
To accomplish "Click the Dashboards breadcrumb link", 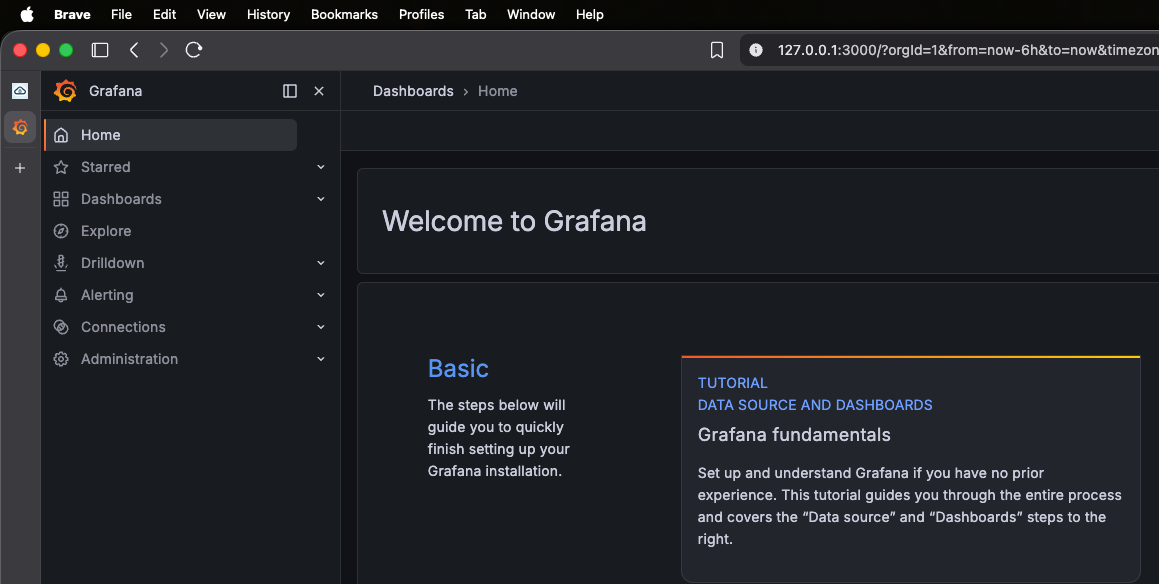I will click(413, 91).
